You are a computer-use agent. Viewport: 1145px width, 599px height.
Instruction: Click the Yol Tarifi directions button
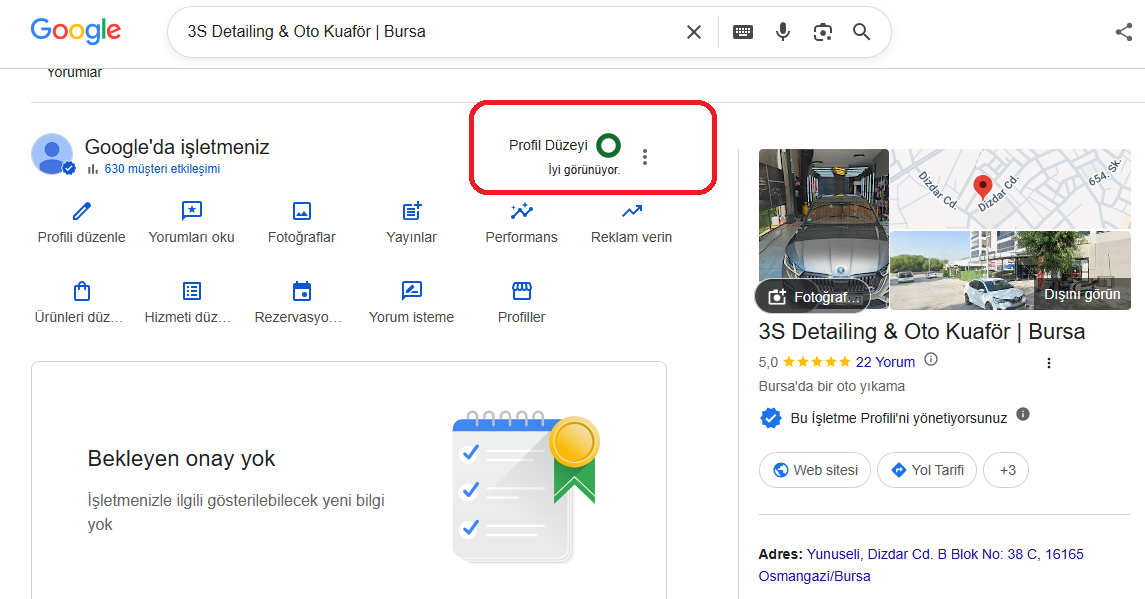pyautogui.click(x=927, y=470)
